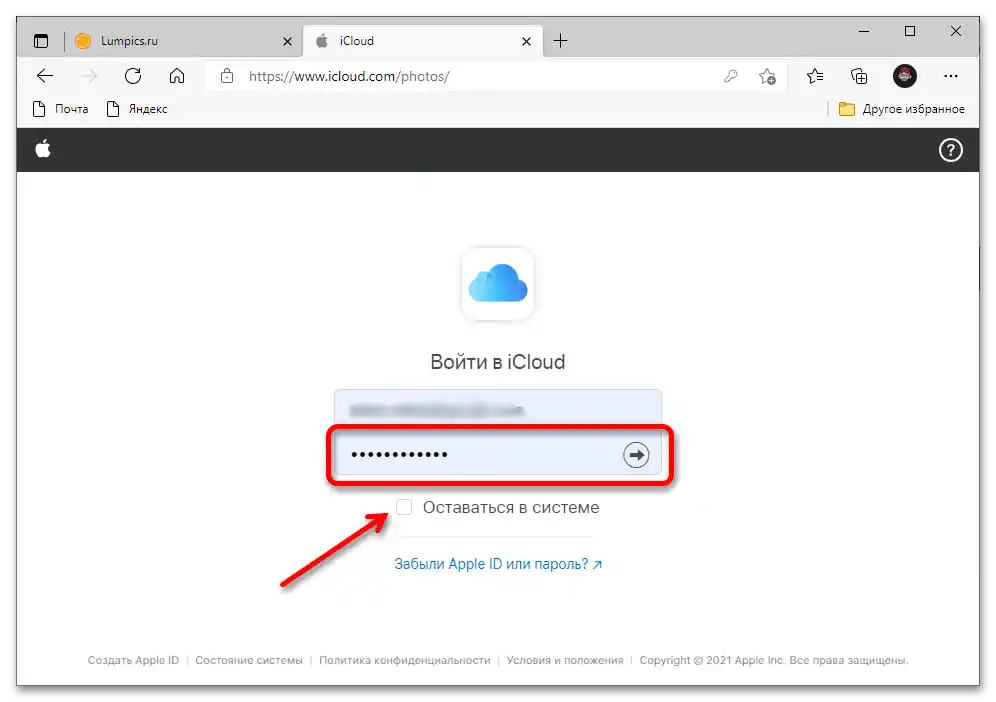The height and width of the screenshot is (702, 996).
Task: Go to the browser home page
Action: point(177,76)
